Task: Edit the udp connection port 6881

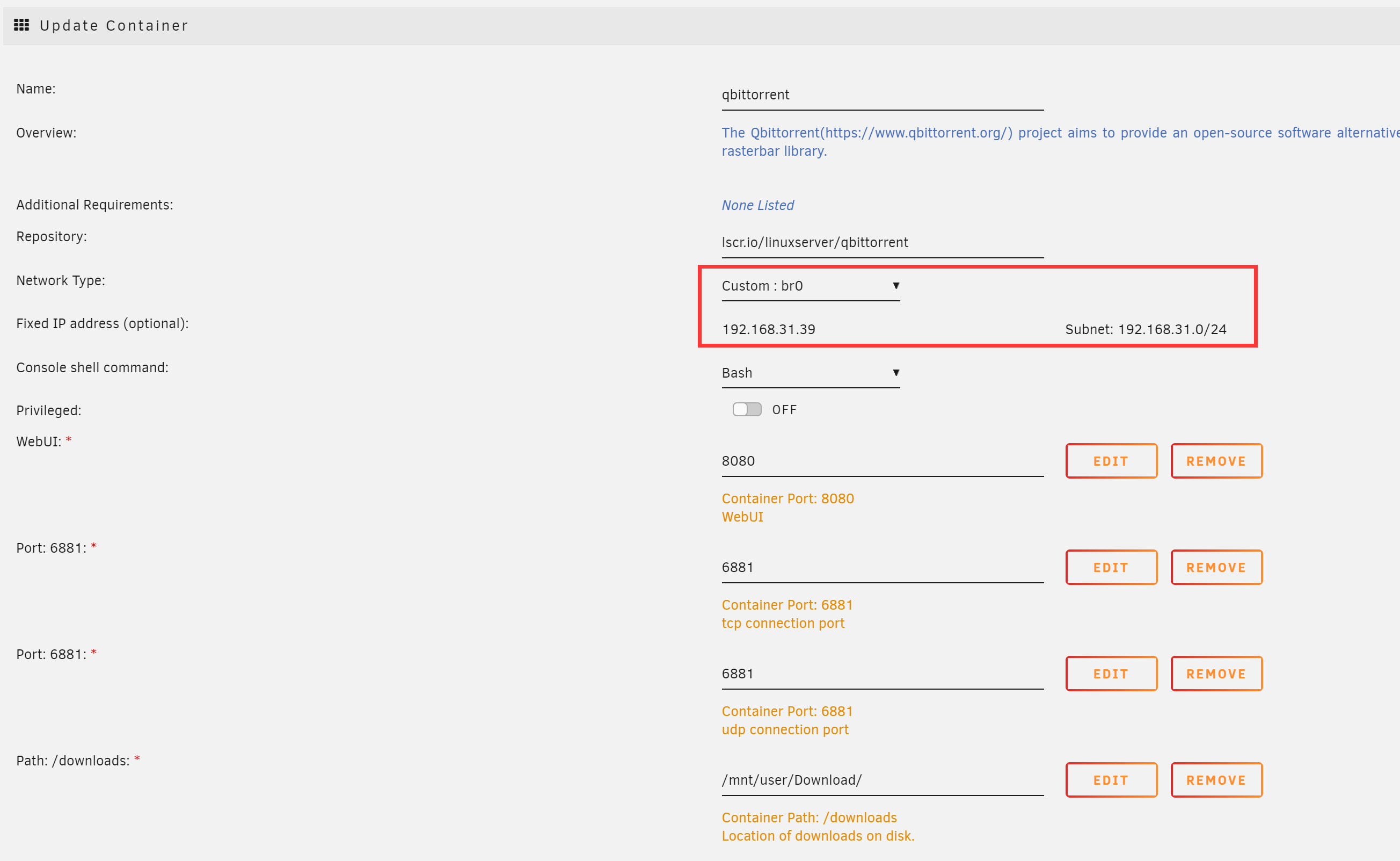Action: click(x=1110, y=674)
